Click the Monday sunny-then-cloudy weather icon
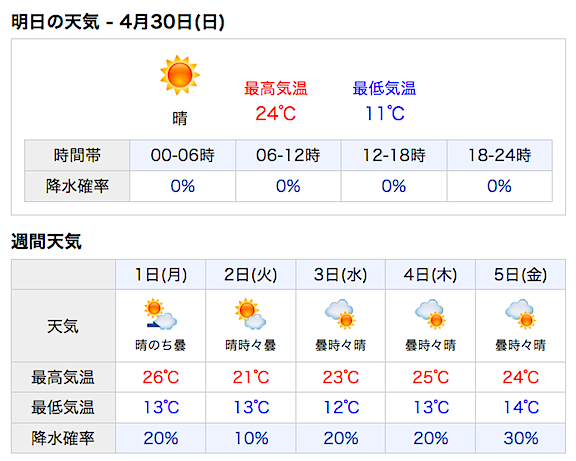Viewport: 576px width, 461px height. click(161, 314)
